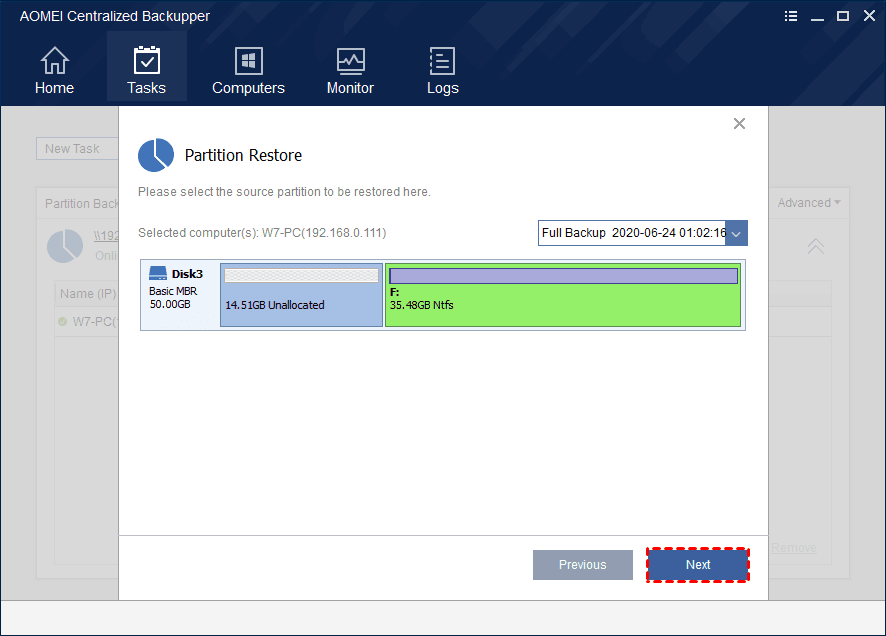This screenshot has height=636, width=886.
Task: Click the Tasks label in the navigation
Action: [146, 88]
